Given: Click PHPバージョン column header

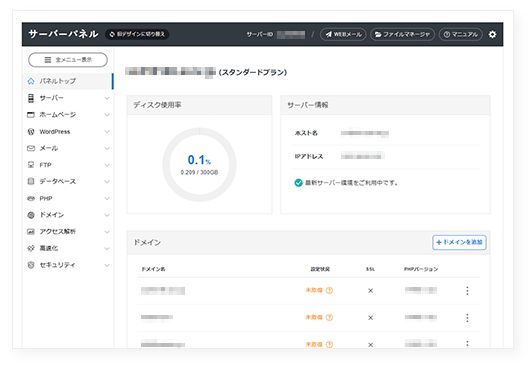Looking at the screenshot, I should coord(421,269).
